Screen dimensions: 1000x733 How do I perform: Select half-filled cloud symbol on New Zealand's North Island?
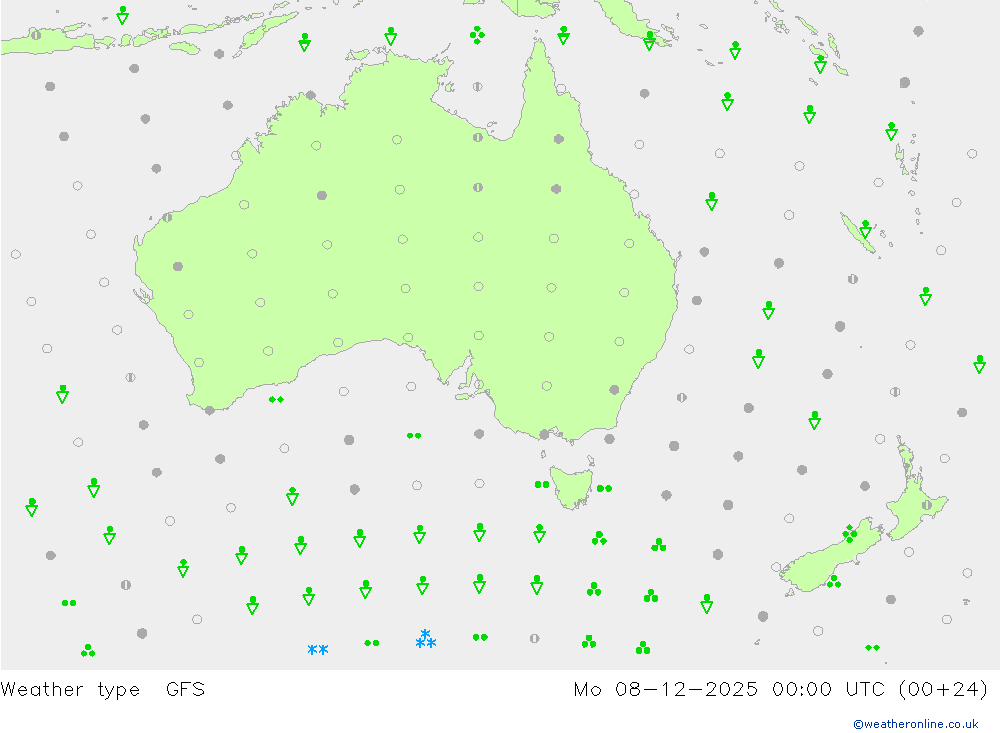pos(927,505)
